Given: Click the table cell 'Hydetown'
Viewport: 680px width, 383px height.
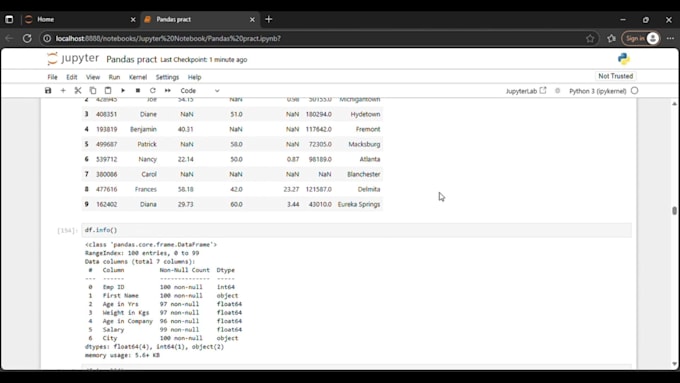Looking at the screenshot, I should tap(365, 114).
